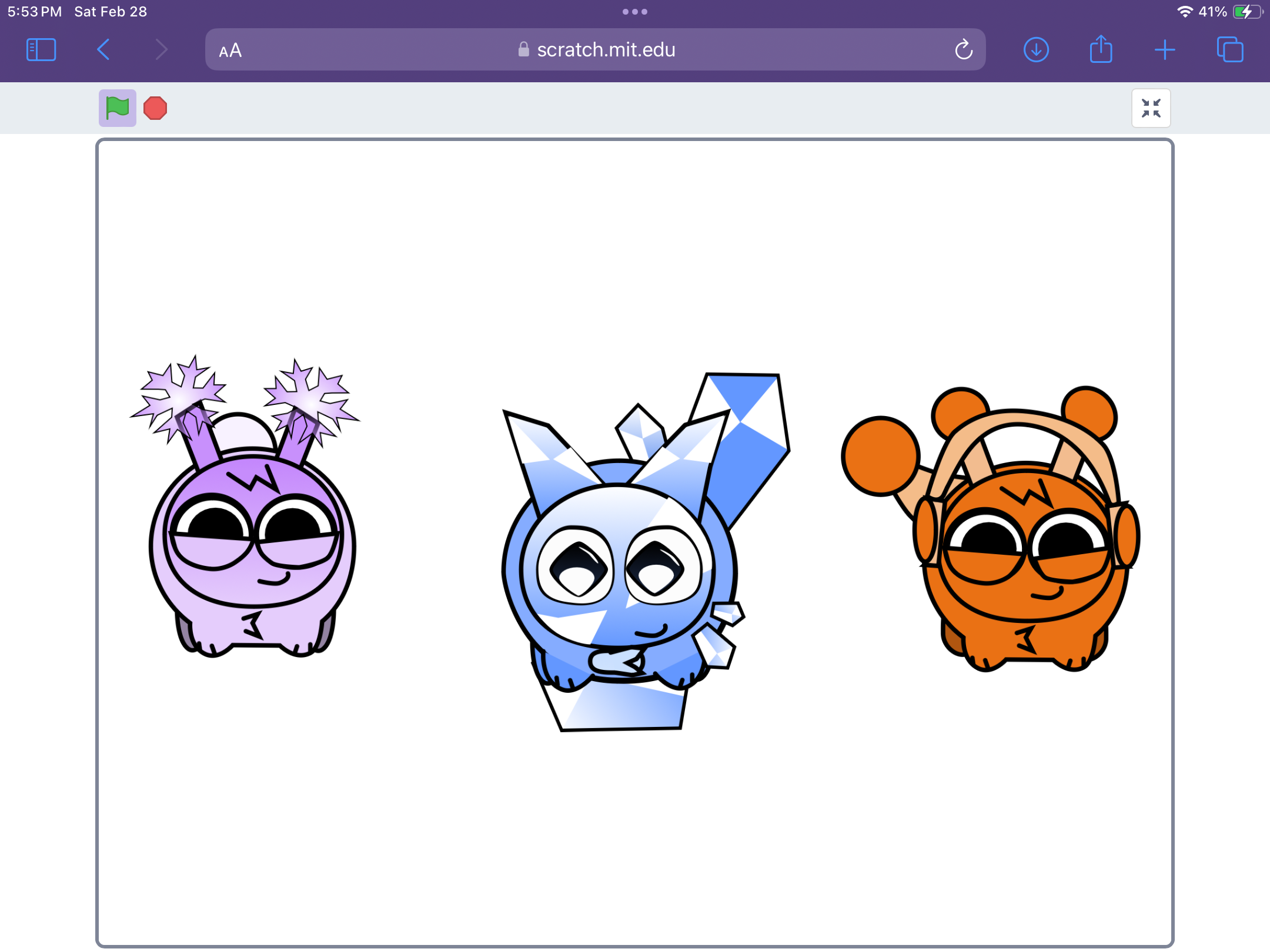Tap the battery indicator in status bar
This screenshot has height=952, width=1270.
coord(1246,12)
